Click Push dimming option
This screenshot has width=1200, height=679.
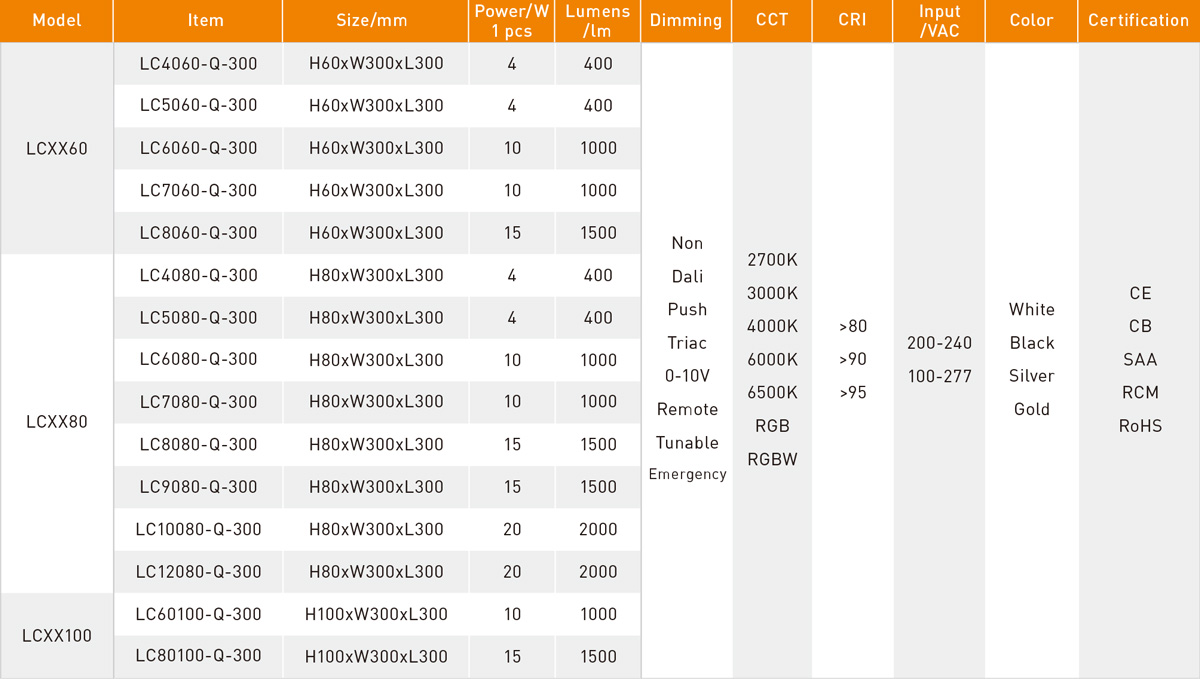687,310
